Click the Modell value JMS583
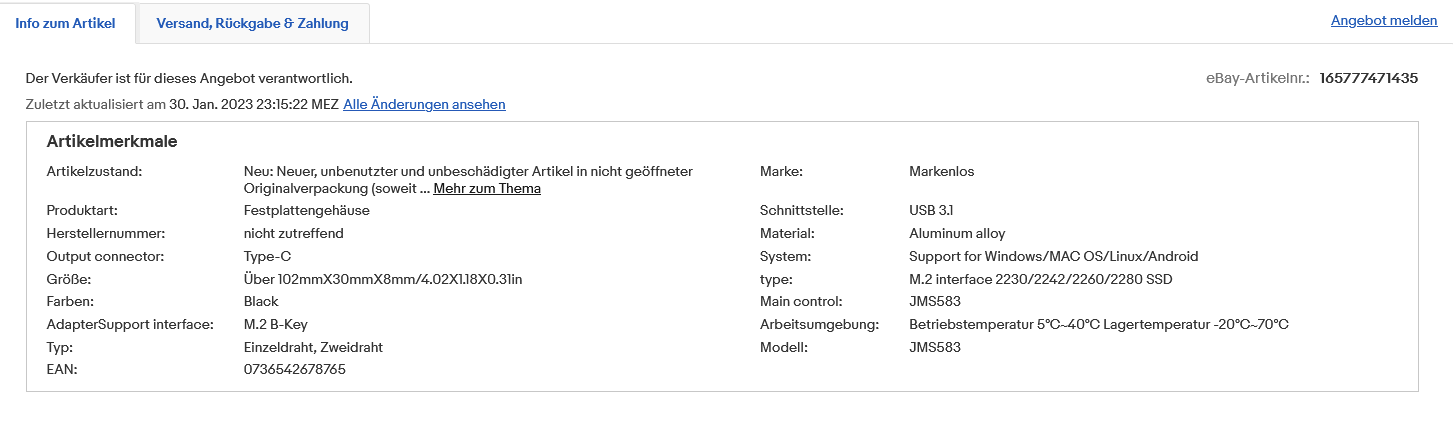The height and width of the screenshot is (421, 1453). [934, 347]
